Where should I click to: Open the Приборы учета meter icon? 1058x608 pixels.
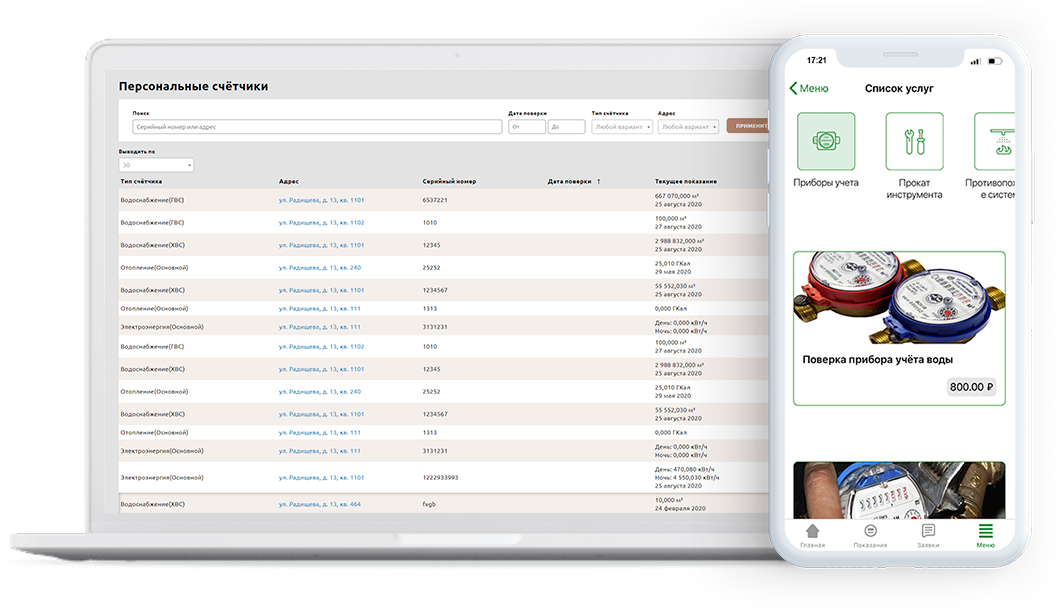tap(826, 141)
